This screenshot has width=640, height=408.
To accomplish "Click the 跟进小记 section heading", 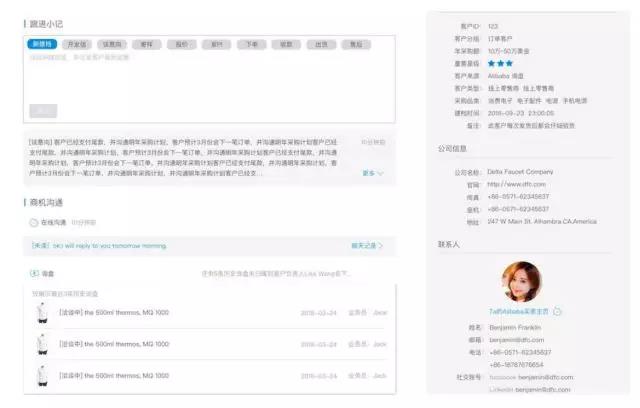I will click(x=46, y=24).
